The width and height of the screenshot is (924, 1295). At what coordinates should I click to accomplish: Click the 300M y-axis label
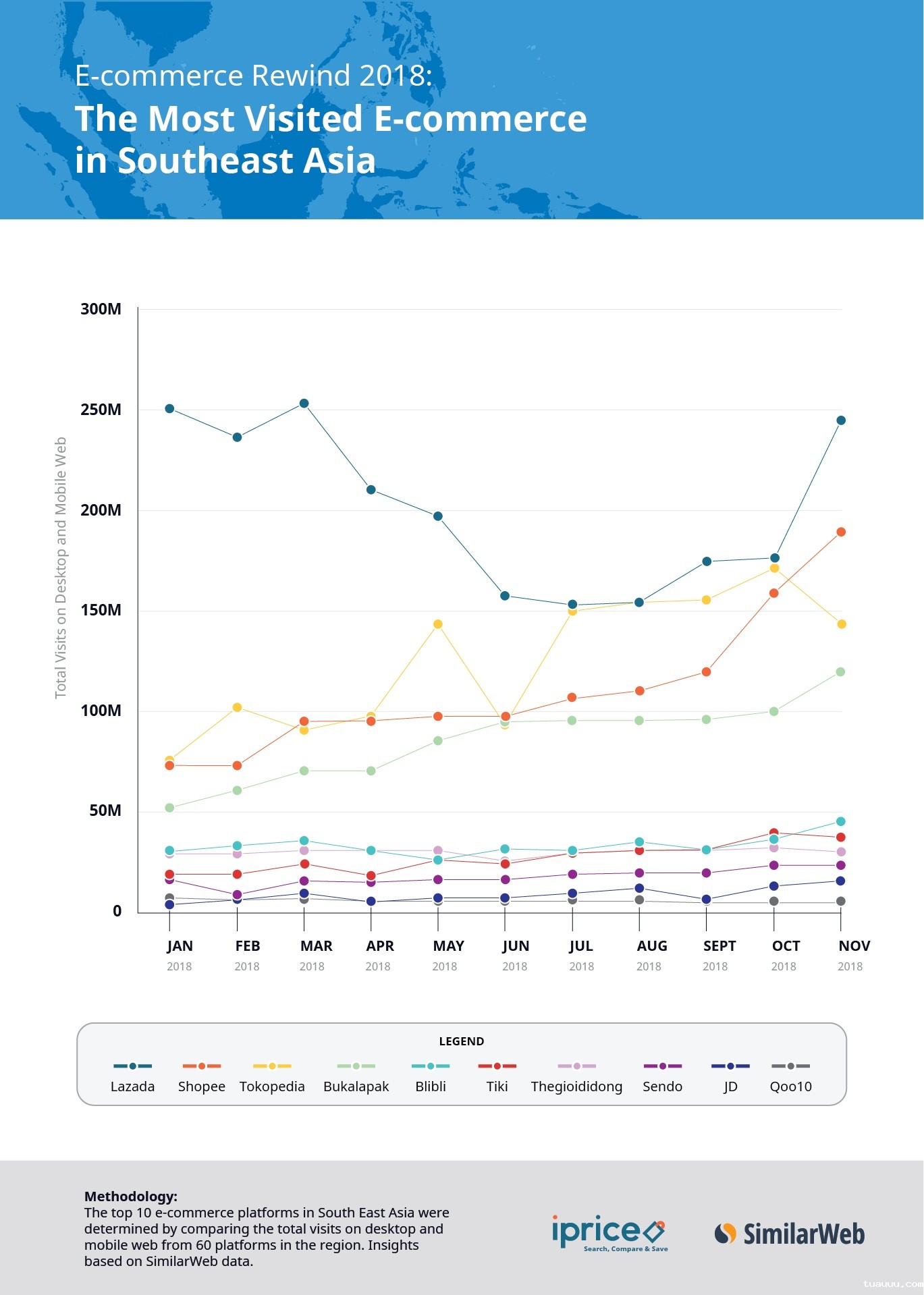[x=101, y=309]
